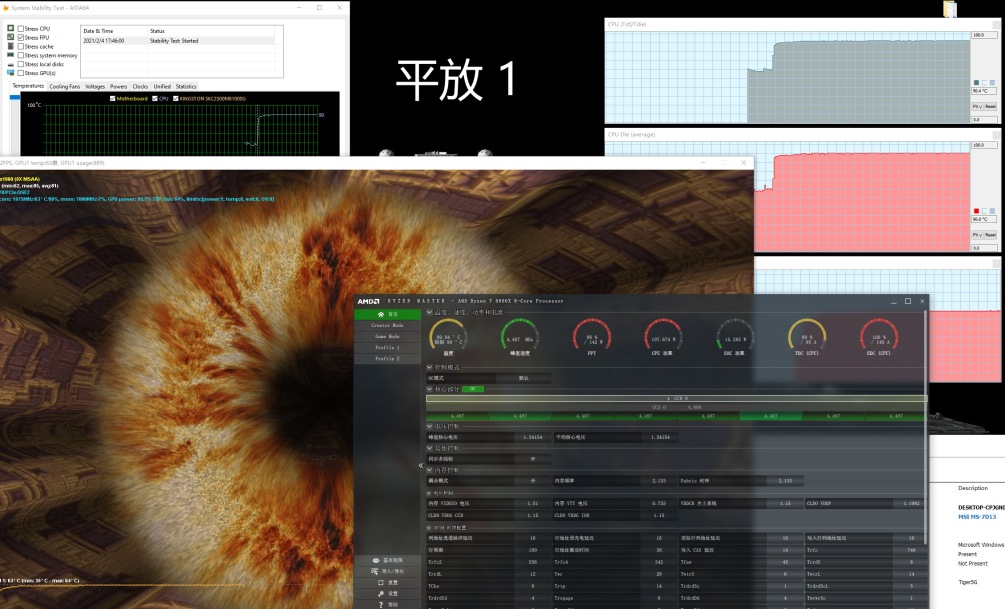This screenshot has width=1005, height=609.
Task: Open the Cooling Fans tab
Action: (65, 87)
